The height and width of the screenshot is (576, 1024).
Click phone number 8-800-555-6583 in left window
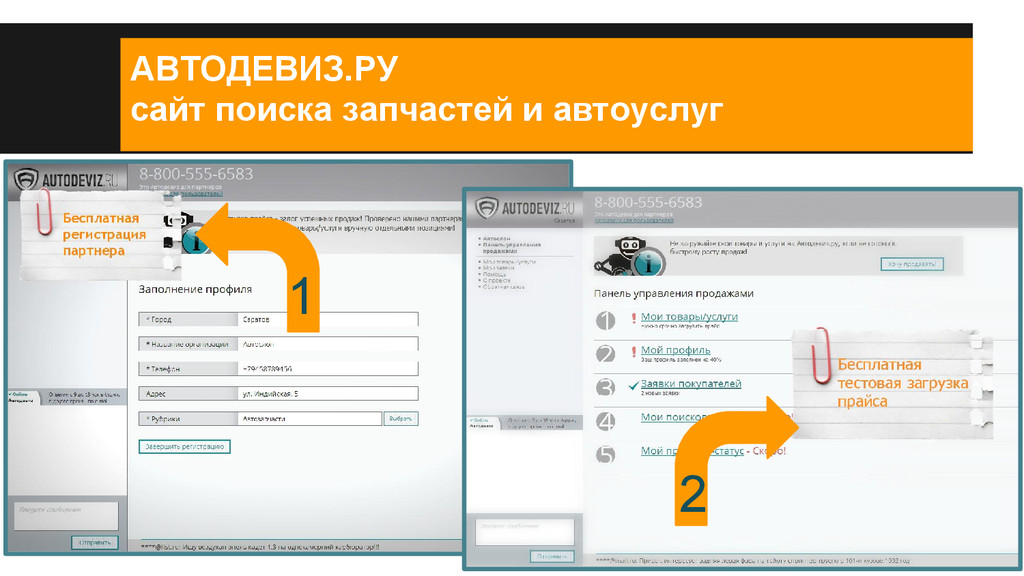click(196, 174)
